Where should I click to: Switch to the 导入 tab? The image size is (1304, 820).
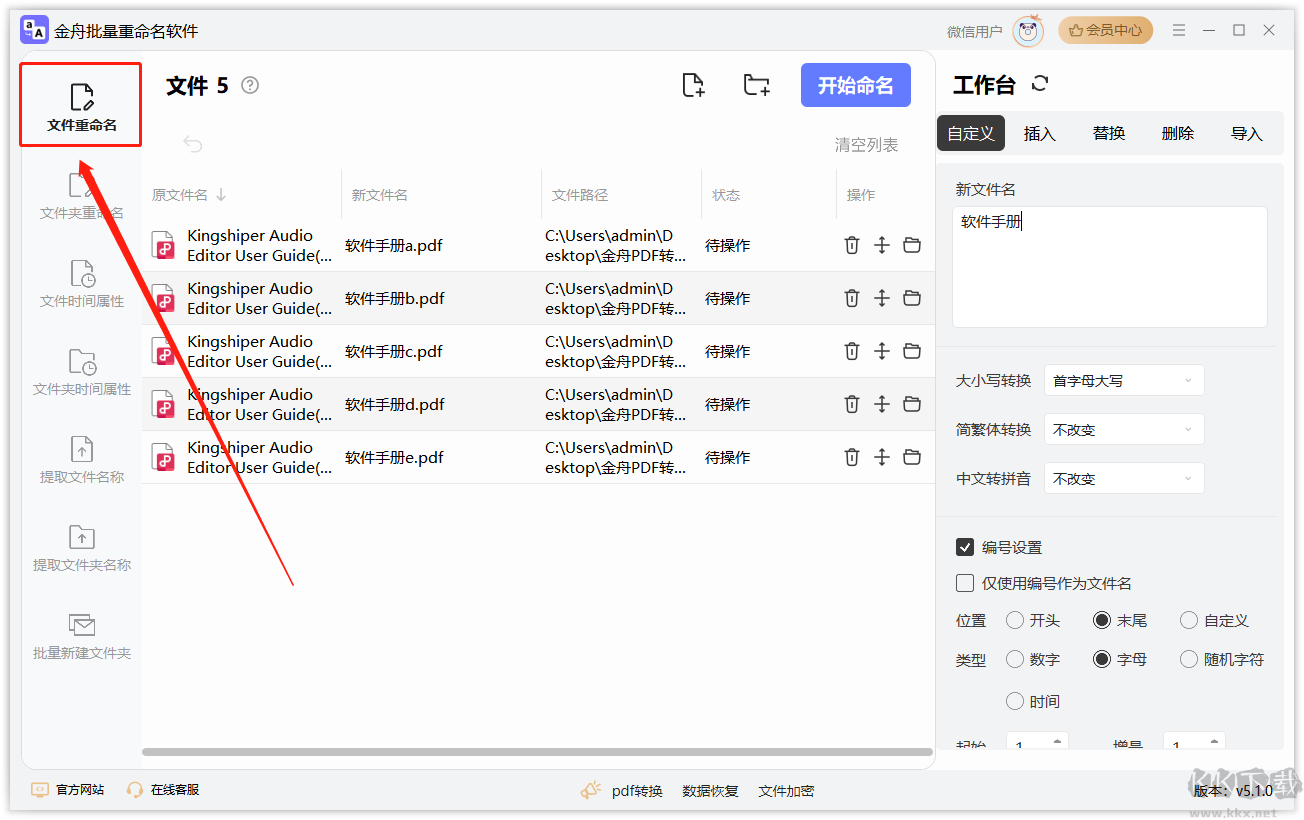coord(1247,132)
